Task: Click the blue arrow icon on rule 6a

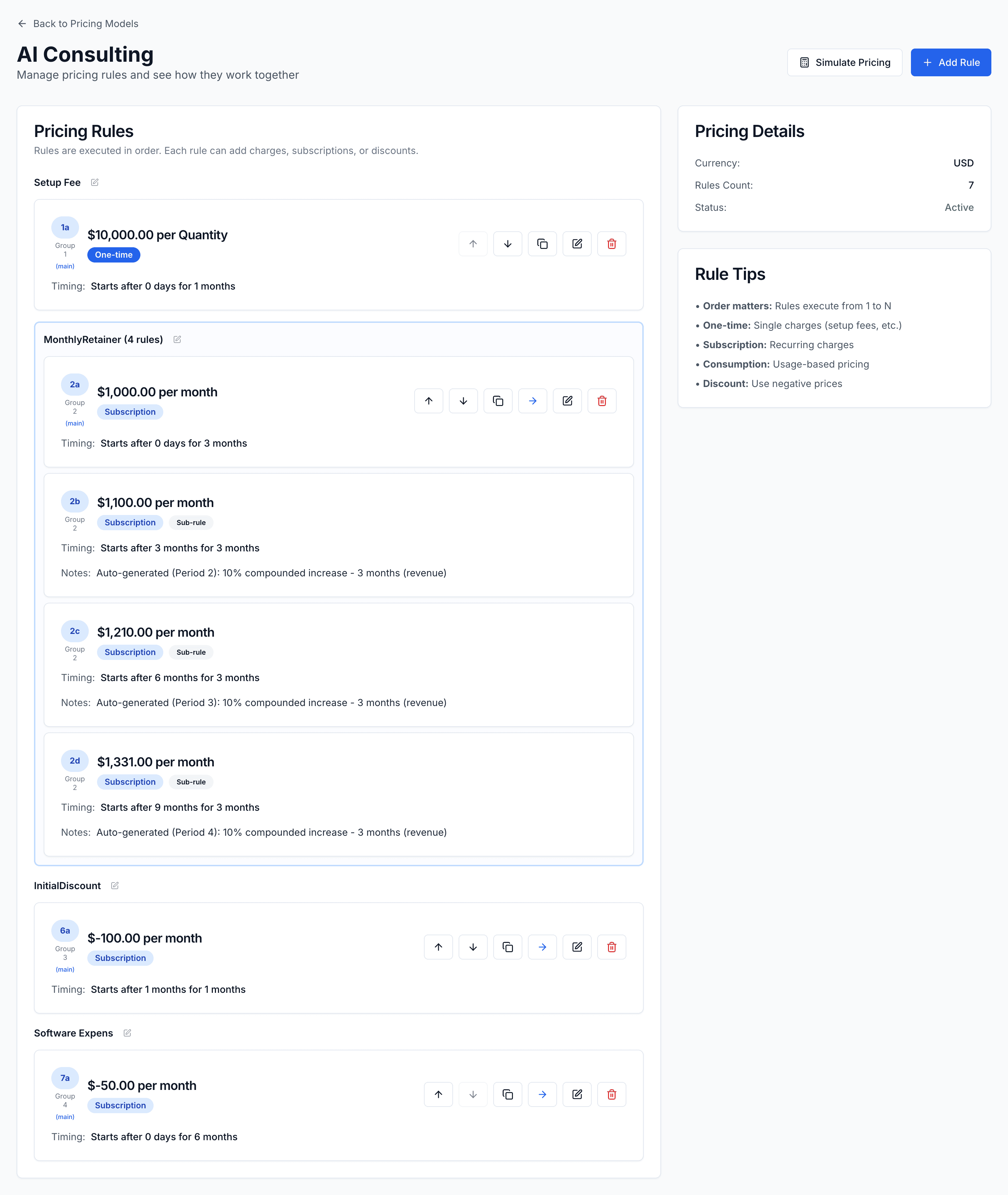Action: pyautogui.click(x=542, y=947)
